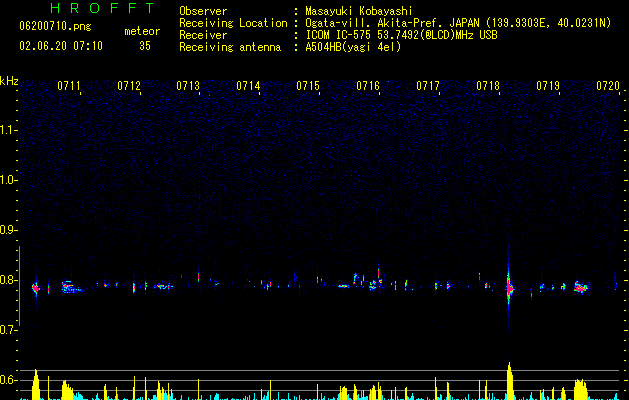Viewport: 629px width, 400px height.
Task: Click observer name Masayuki Kobayashi
Action: [x=359, y=11]
